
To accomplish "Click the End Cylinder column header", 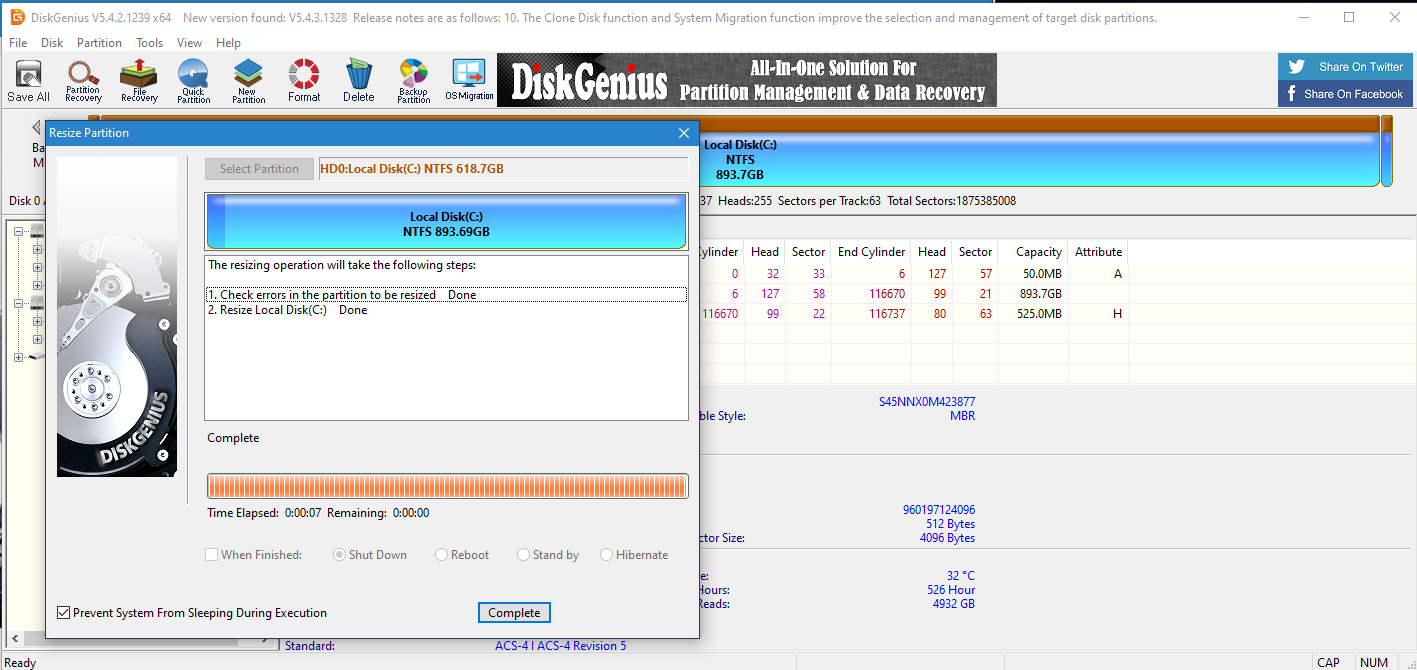I will click(x=871, y=252).
